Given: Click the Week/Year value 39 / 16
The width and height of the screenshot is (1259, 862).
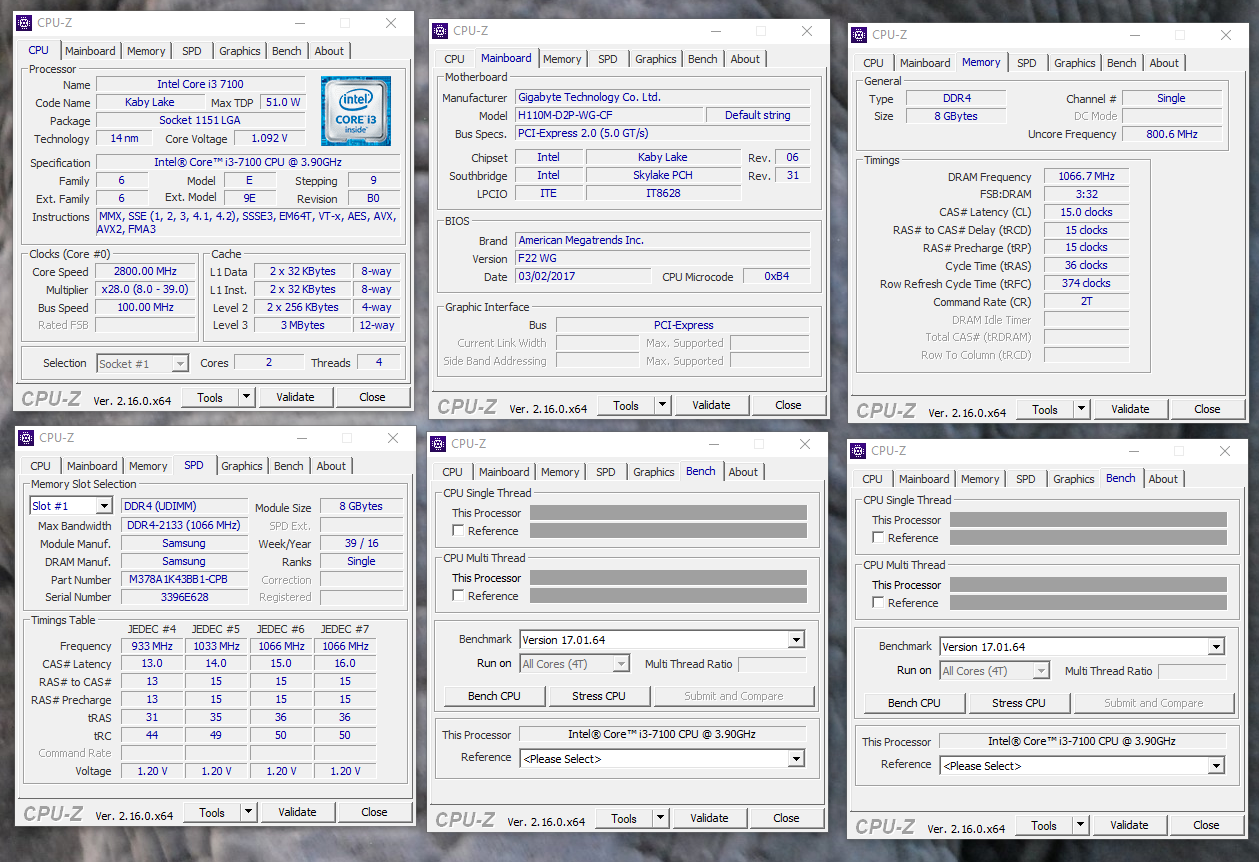Looking at the screenshot, I should click(x=361, y=544).
